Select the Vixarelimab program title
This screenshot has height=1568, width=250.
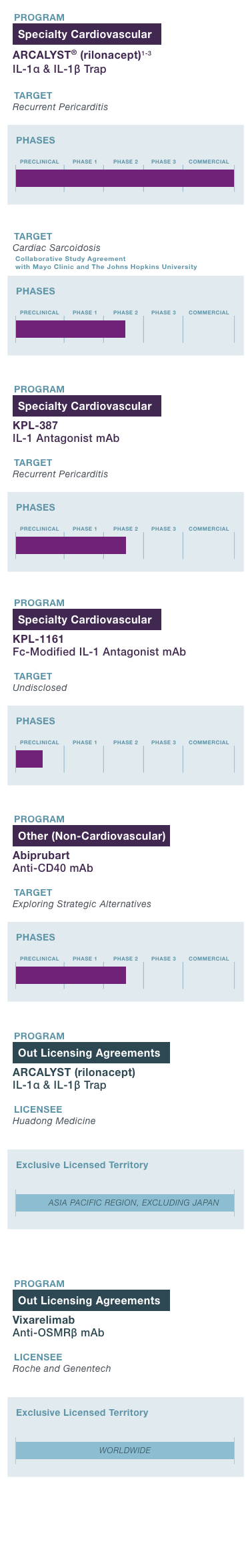click(x=44, y=1320)
